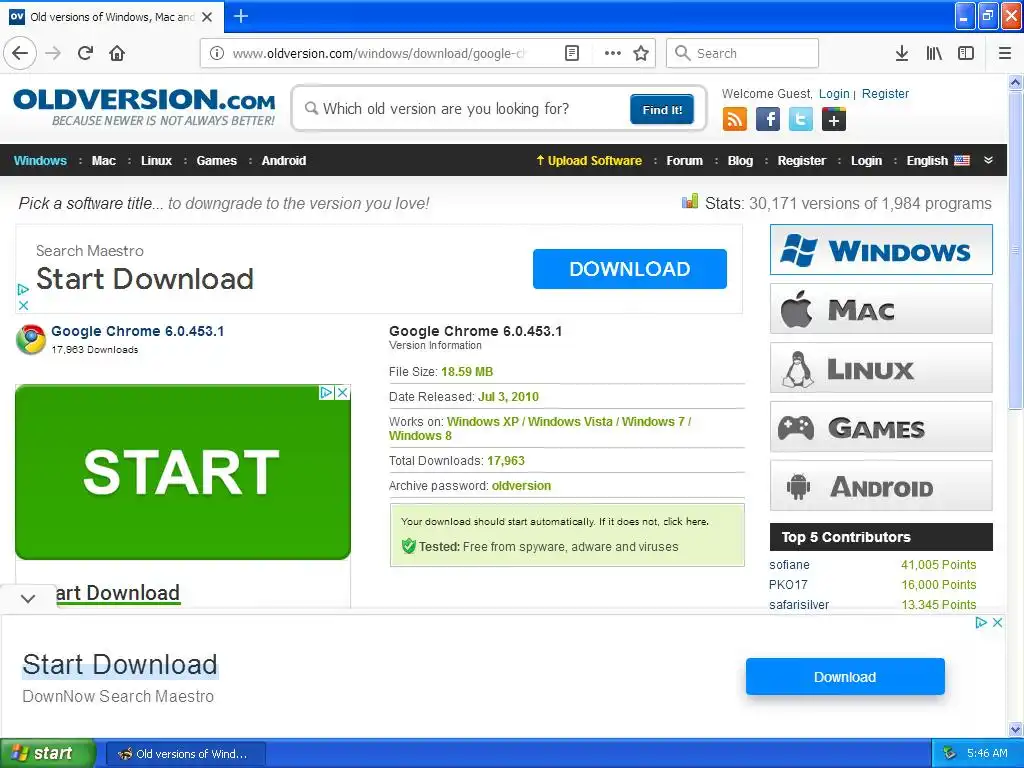This screenshot has width=1024, height=768.
Task: Select Mac in the navigation bar
Action: click(104, 161)
